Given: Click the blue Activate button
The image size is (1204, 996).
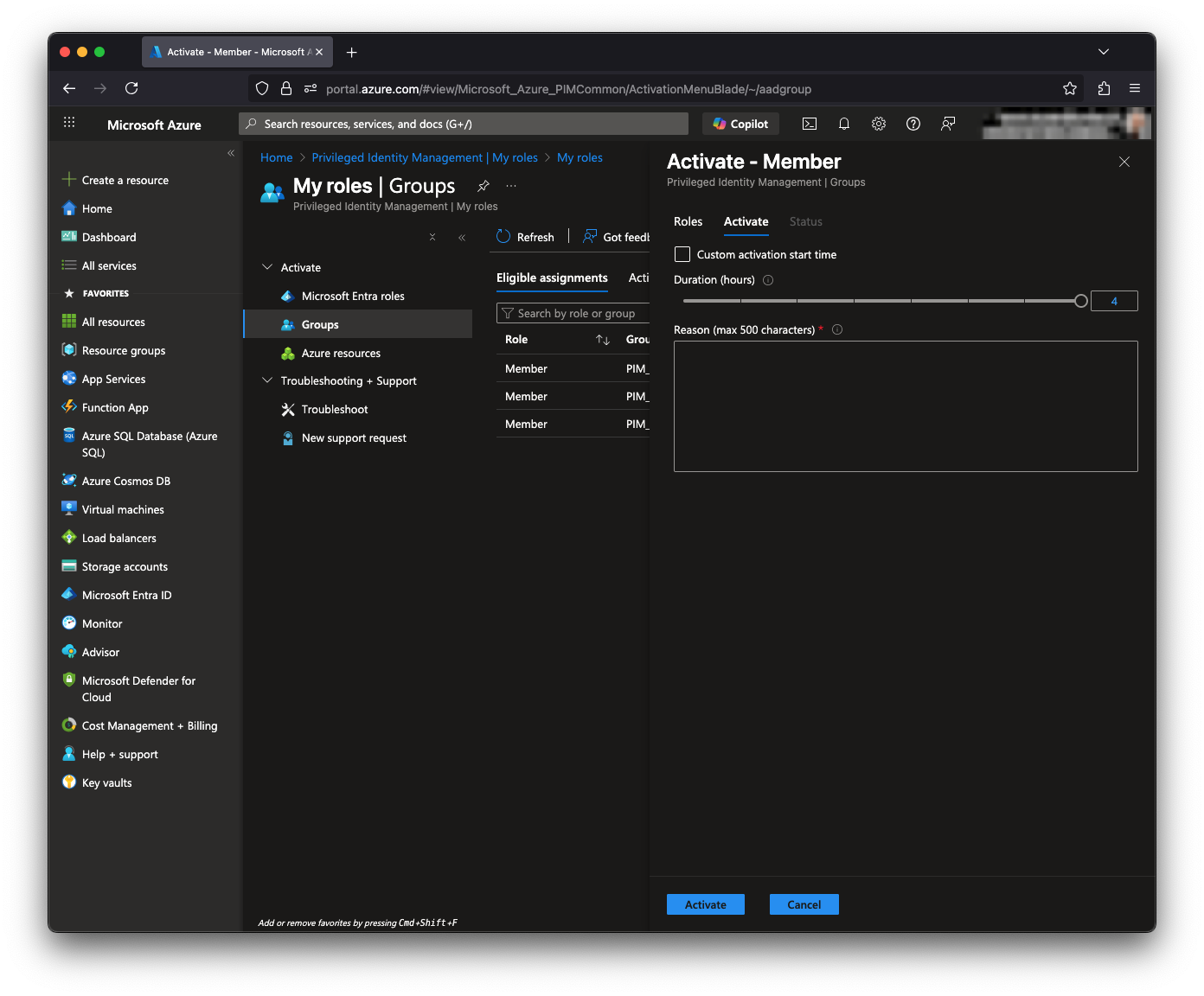Looking at the screenshot, I should [x=705, y=904].
